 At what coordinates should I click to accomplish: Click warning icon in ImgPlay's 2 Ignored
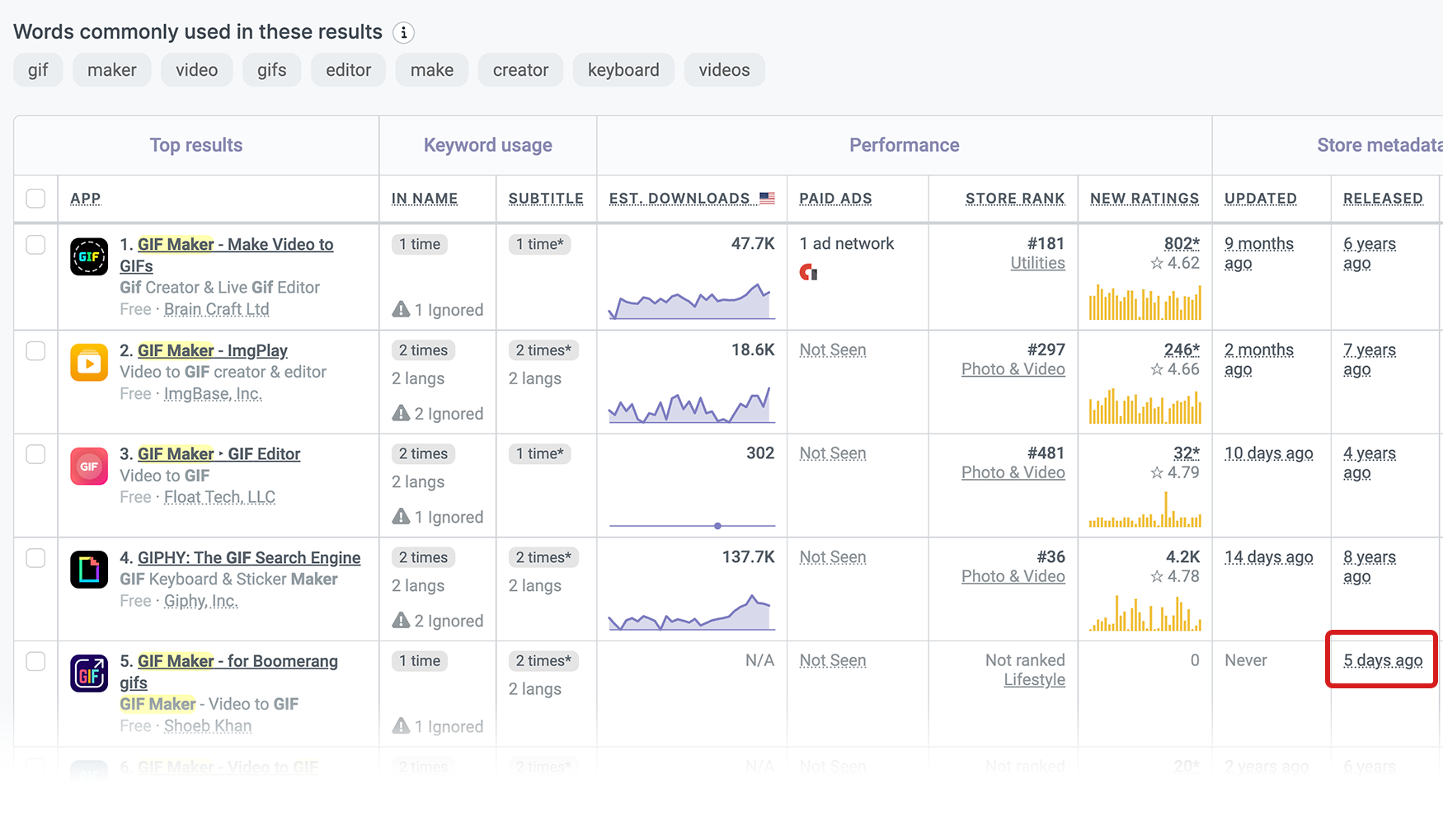click(x=401, y=413)
